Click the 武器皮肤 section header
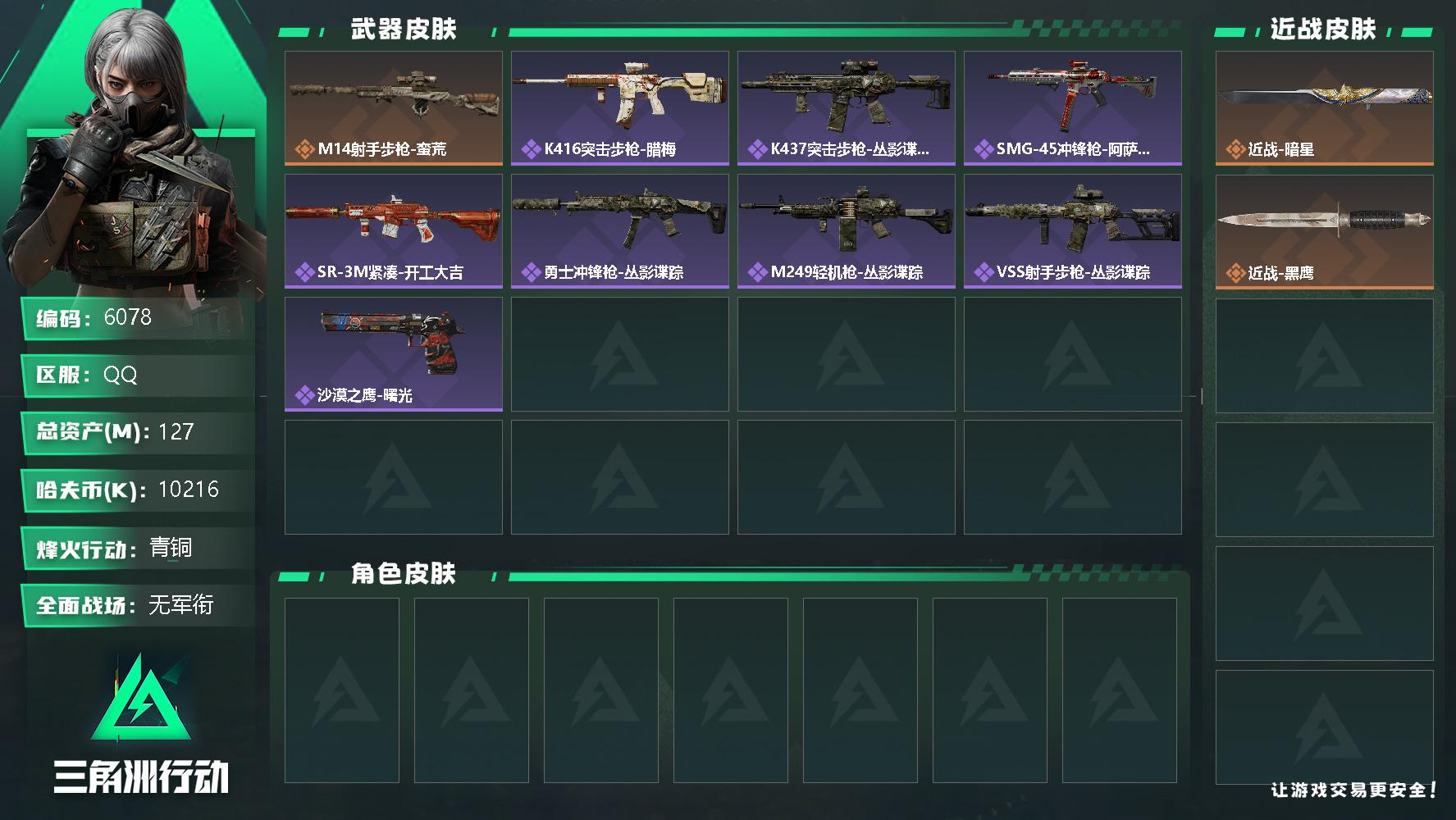1456x820 pixels. click(x=404, y=30)
